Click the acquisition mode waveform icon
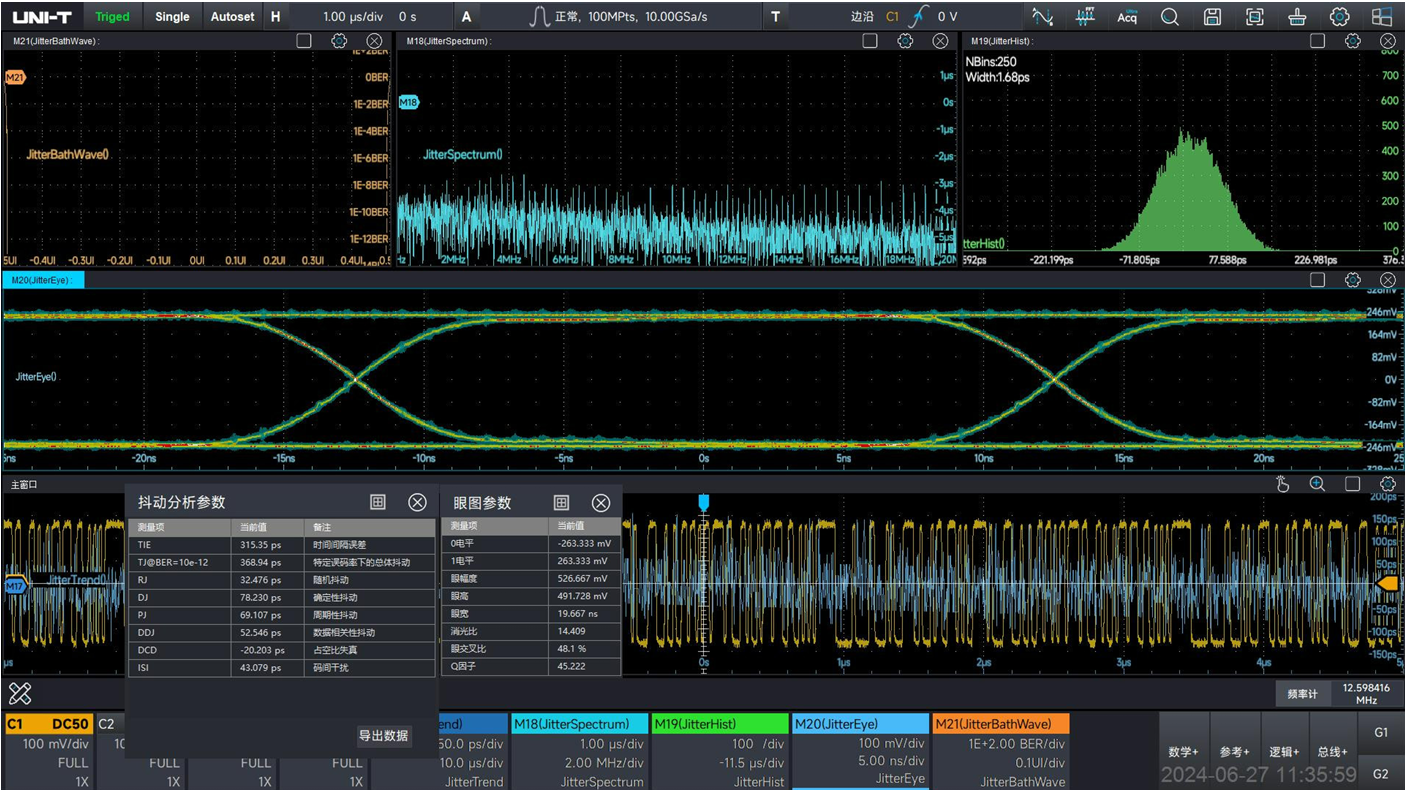 540,16
